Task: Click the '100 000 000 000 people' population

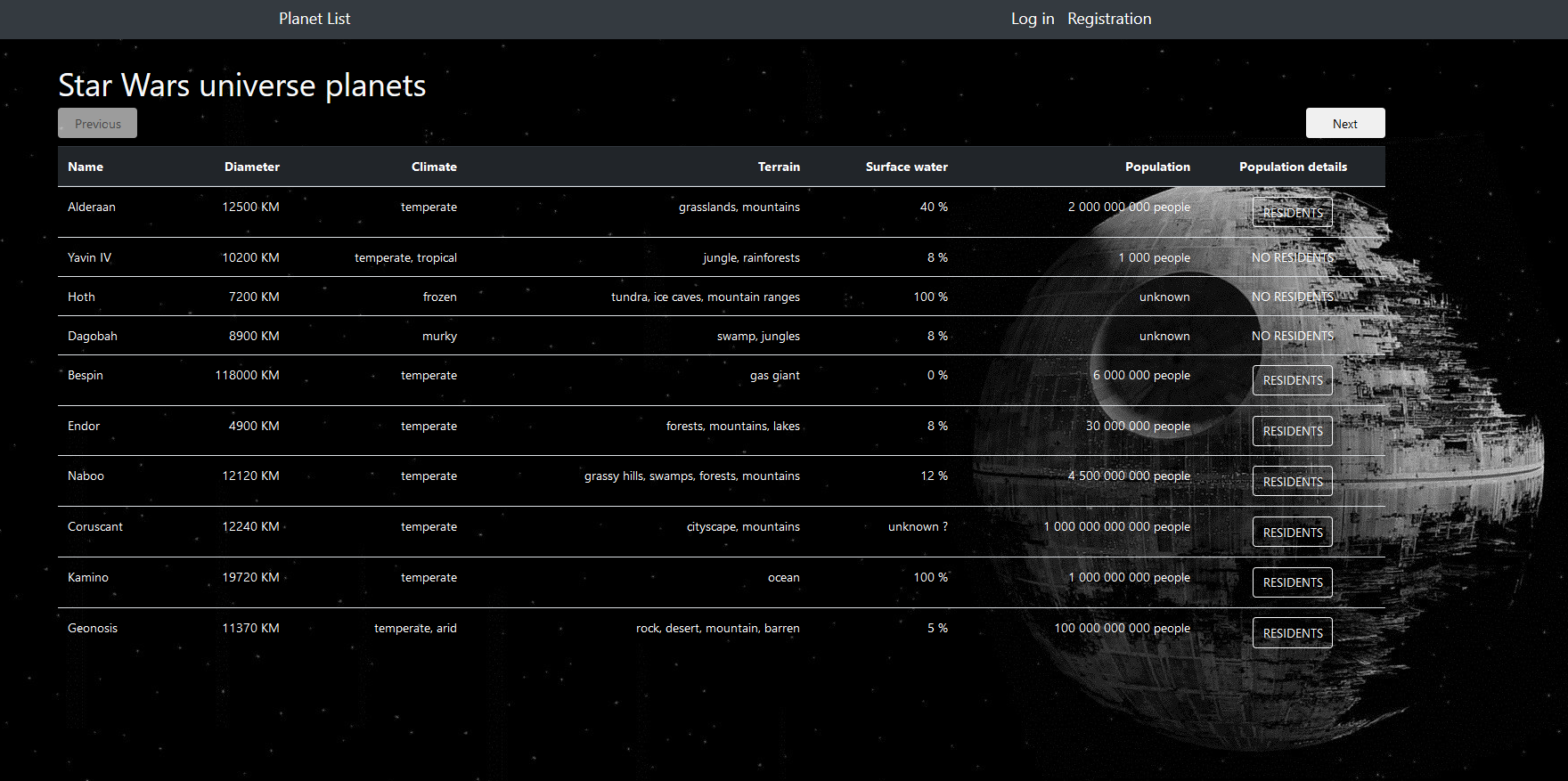Action: [1122, 628]
